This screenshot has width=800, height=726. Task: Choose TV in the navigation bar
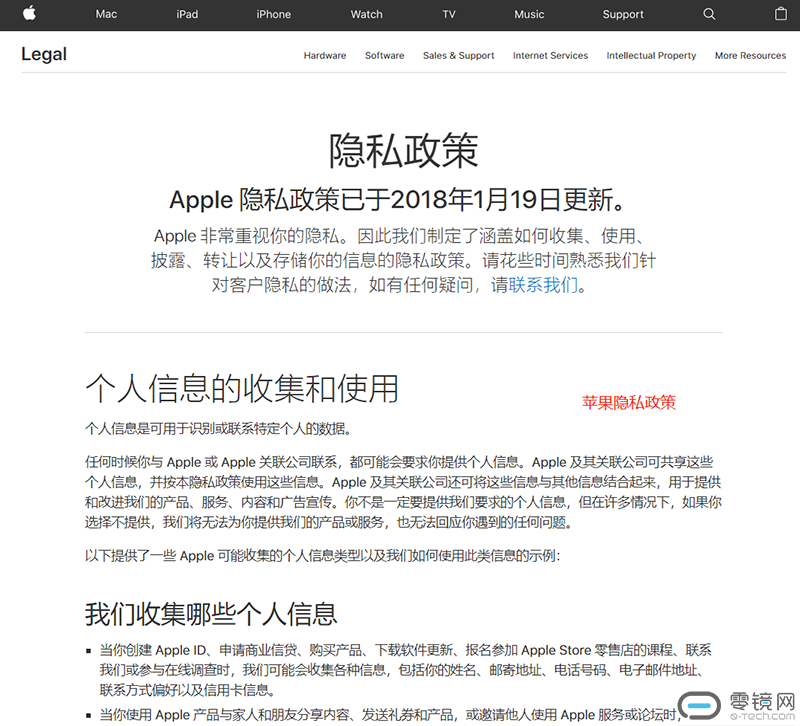(449, 14)
